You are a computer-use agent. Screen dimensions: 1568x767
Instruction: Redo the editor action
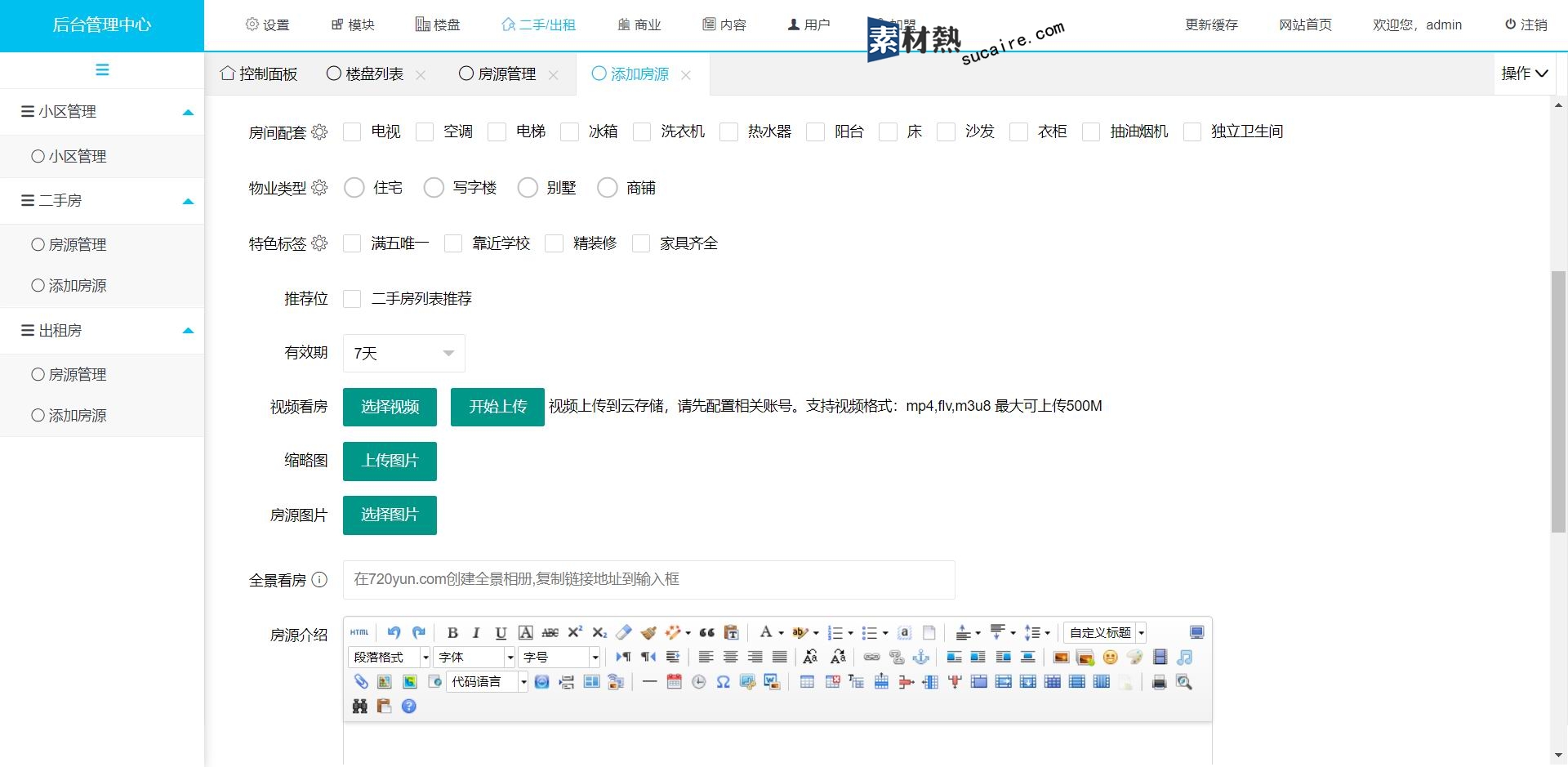click(419, 633)
